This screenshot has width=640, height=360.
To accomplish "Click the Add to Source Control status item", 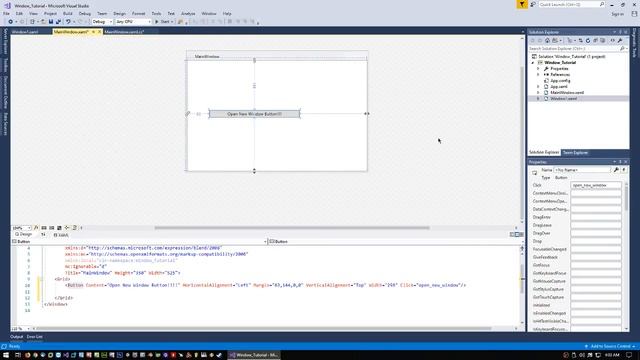I will point(610,346).
